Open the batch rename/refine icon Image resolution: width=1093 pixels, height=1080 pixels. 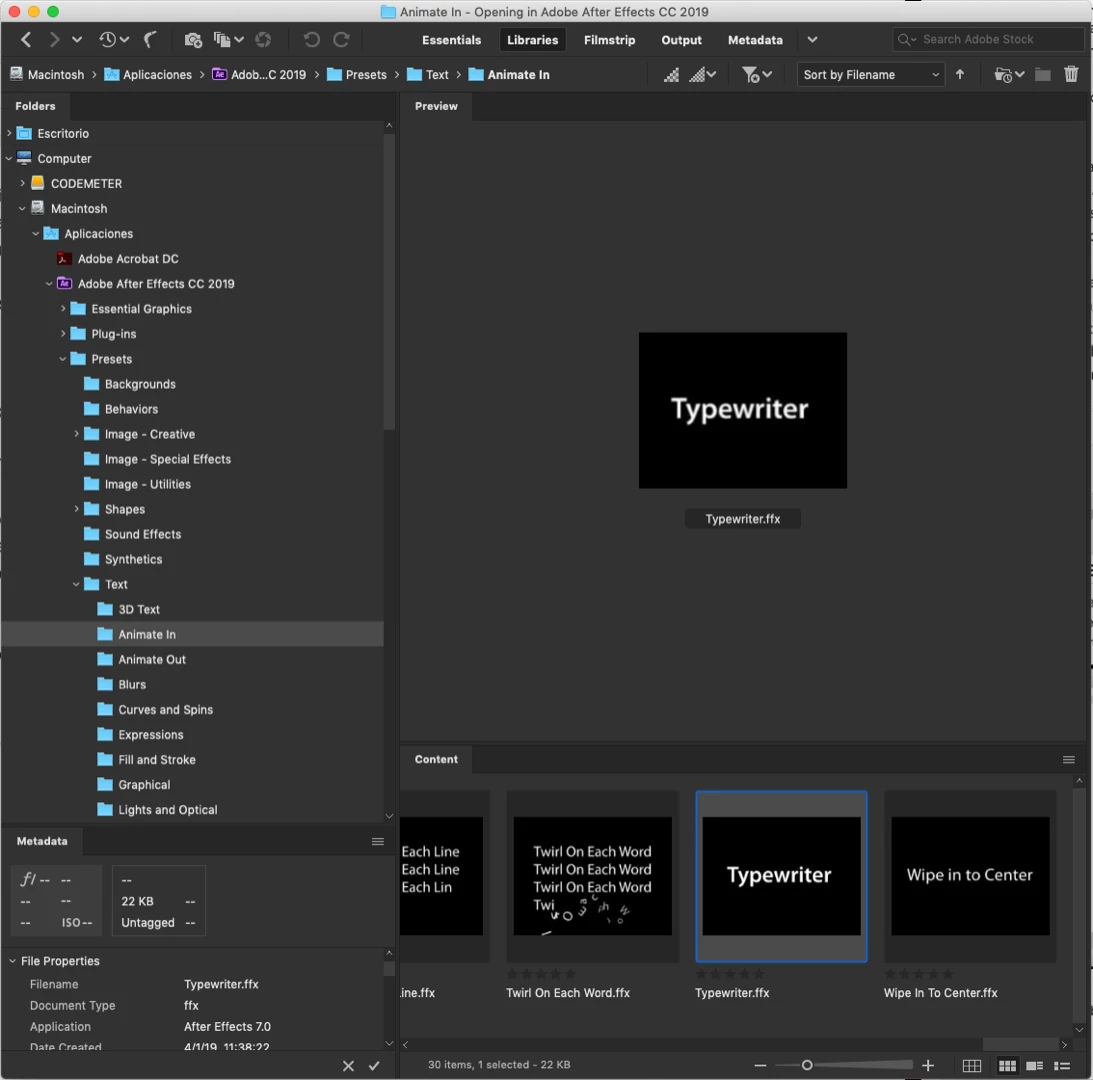[228, 40]
